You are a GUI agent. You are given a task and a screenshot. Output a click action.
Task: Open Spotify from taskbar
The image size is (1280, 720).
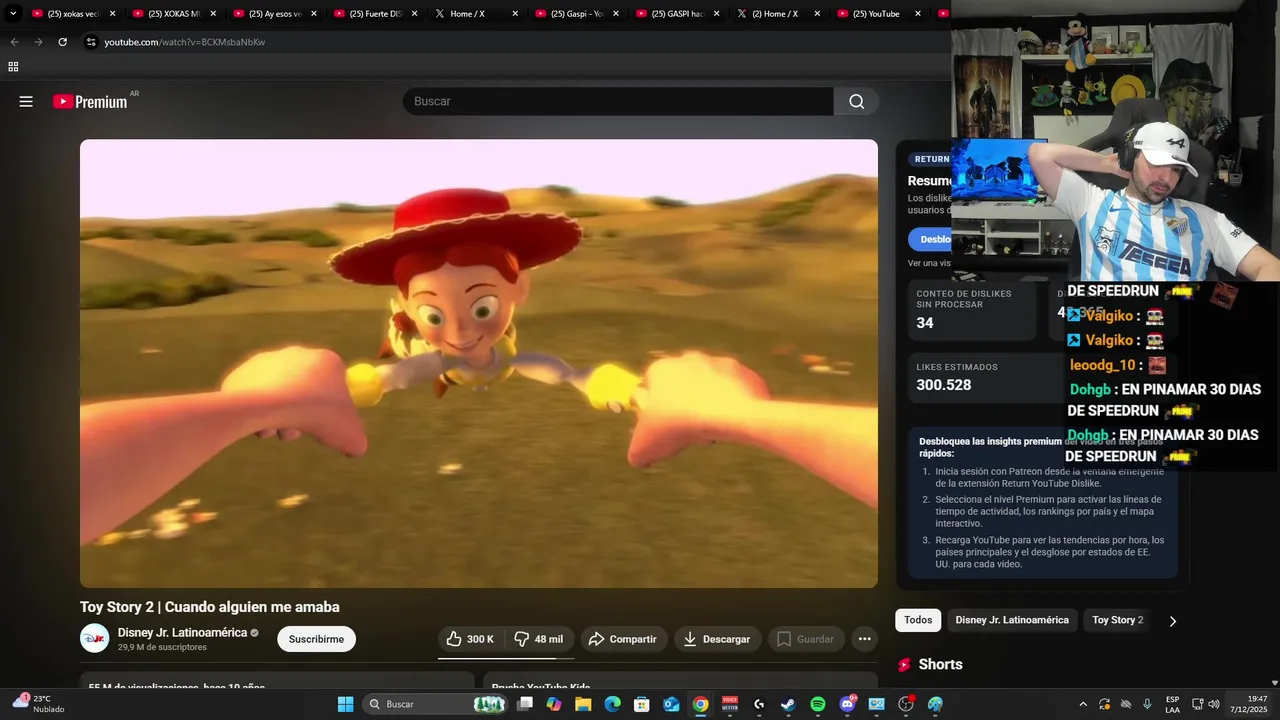click(818, 704)
